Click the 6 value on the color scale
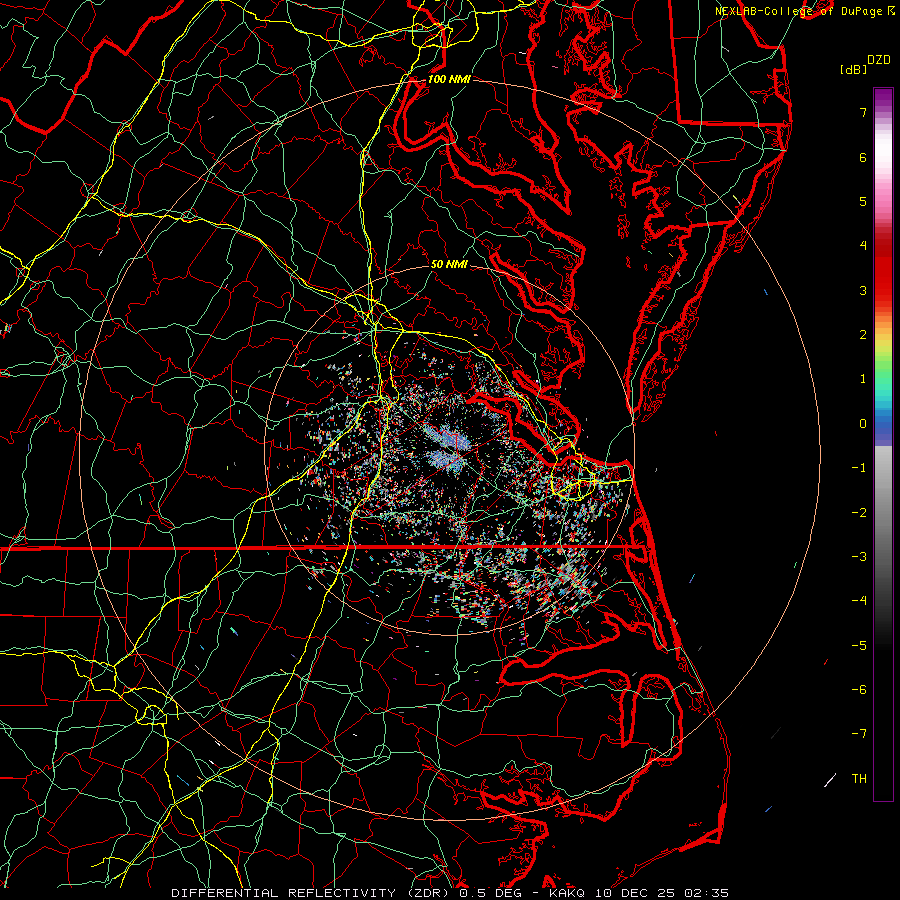900x900 pixels. [x=863, y=157]
